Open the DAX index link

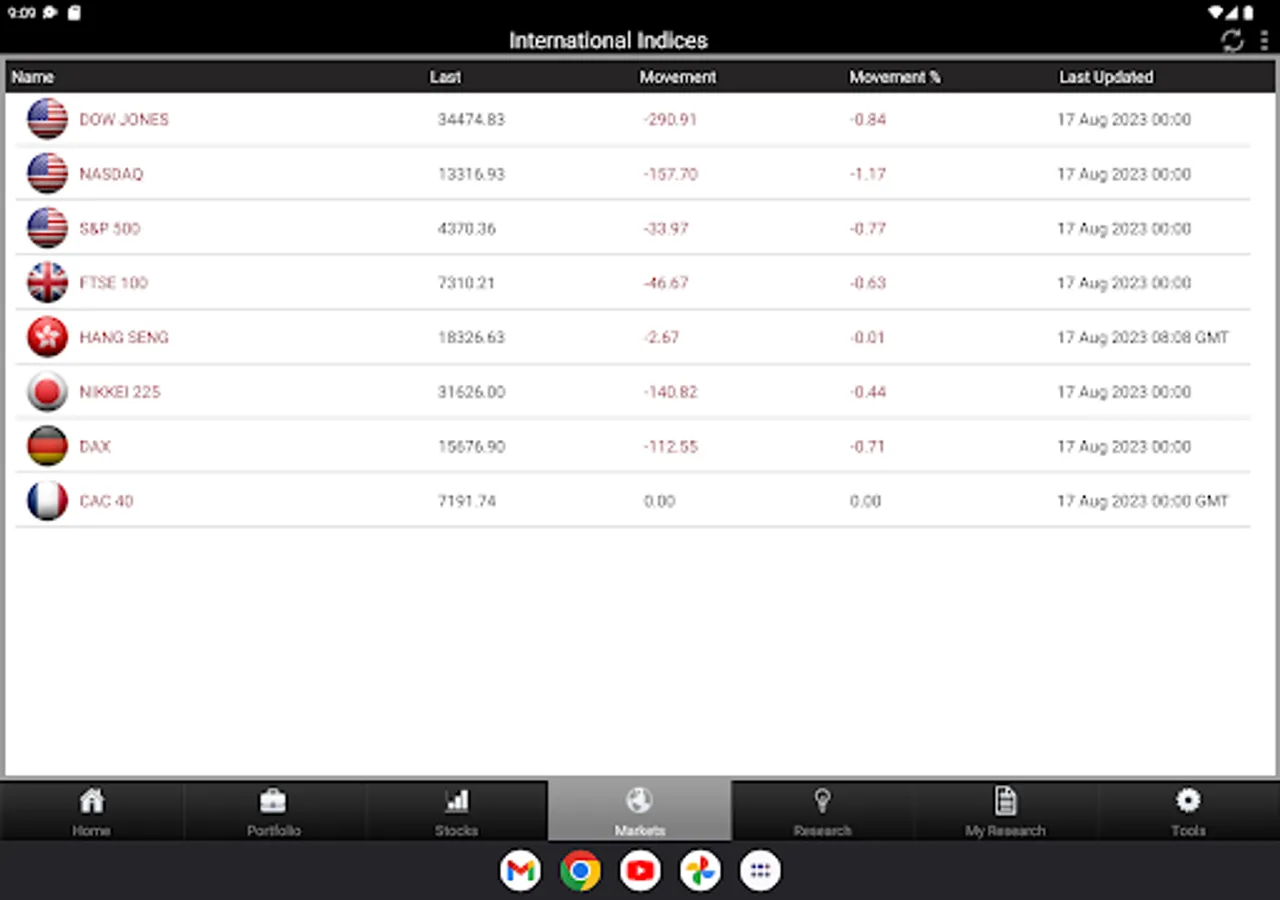[95, 446]
